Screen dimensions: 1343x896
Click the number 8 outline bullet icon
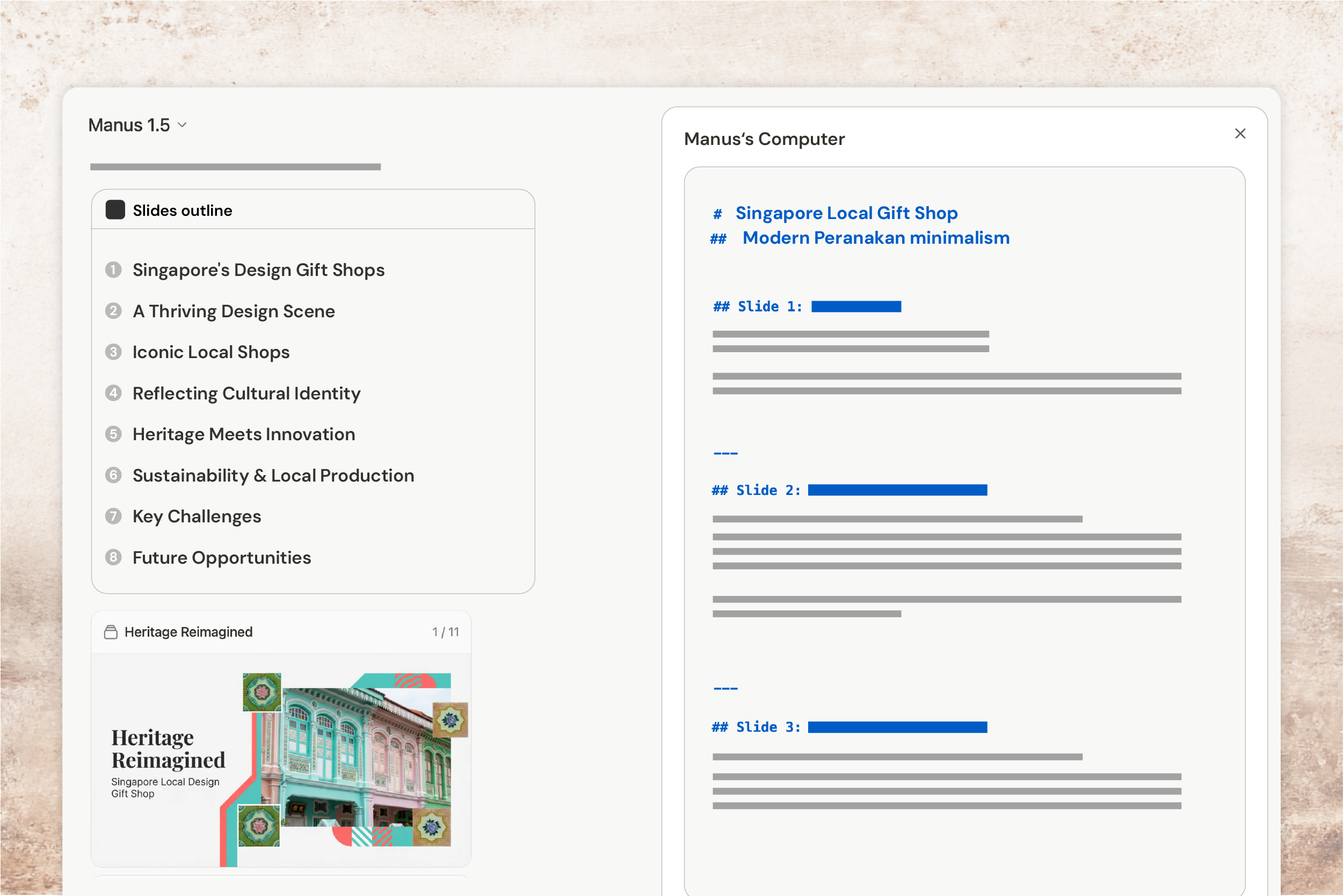113,557
